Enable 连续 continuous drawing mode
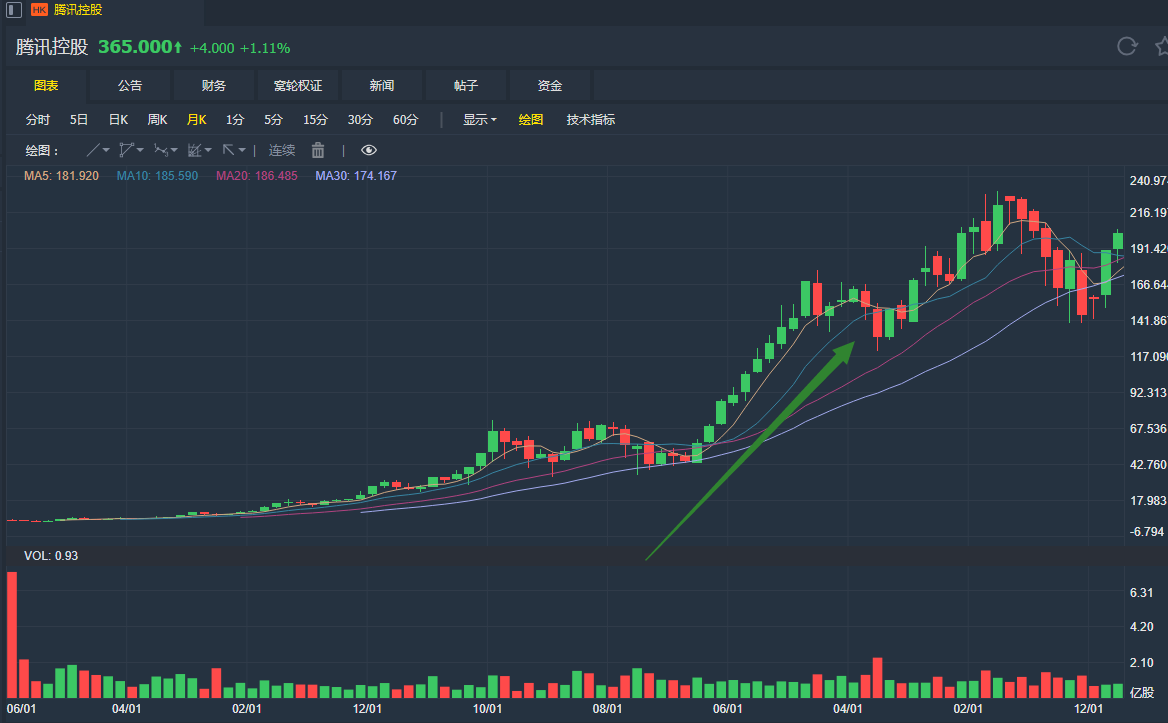Image resolution: width=1168 pixels, height=723 pixels. click(281, 150)
